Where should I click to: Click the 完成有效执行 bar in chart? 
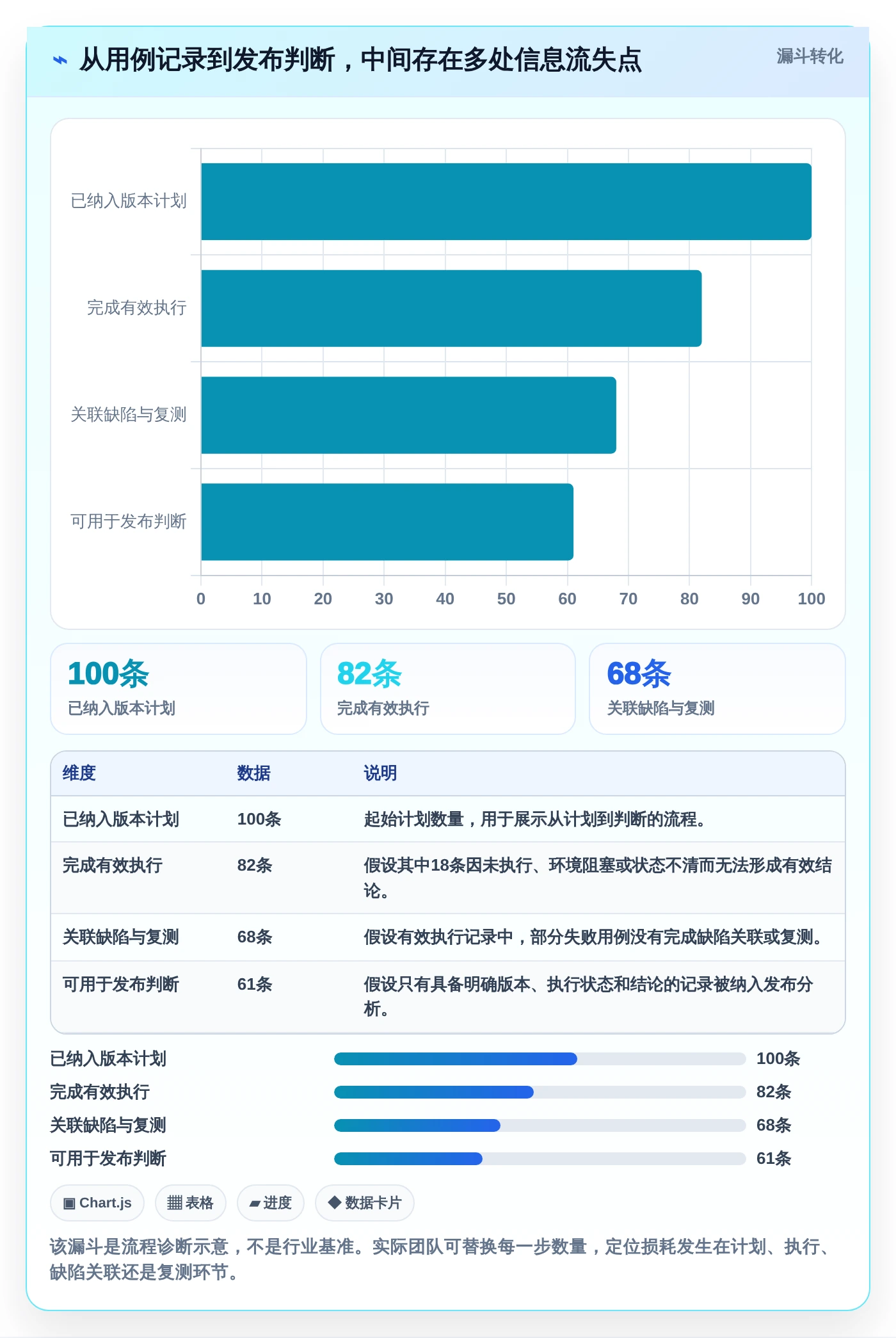coord(451,309)
